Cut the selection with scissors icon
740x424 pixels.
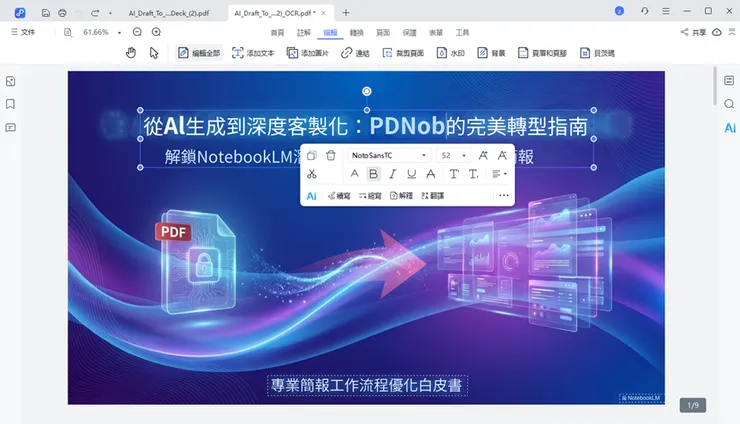point(311,174)
